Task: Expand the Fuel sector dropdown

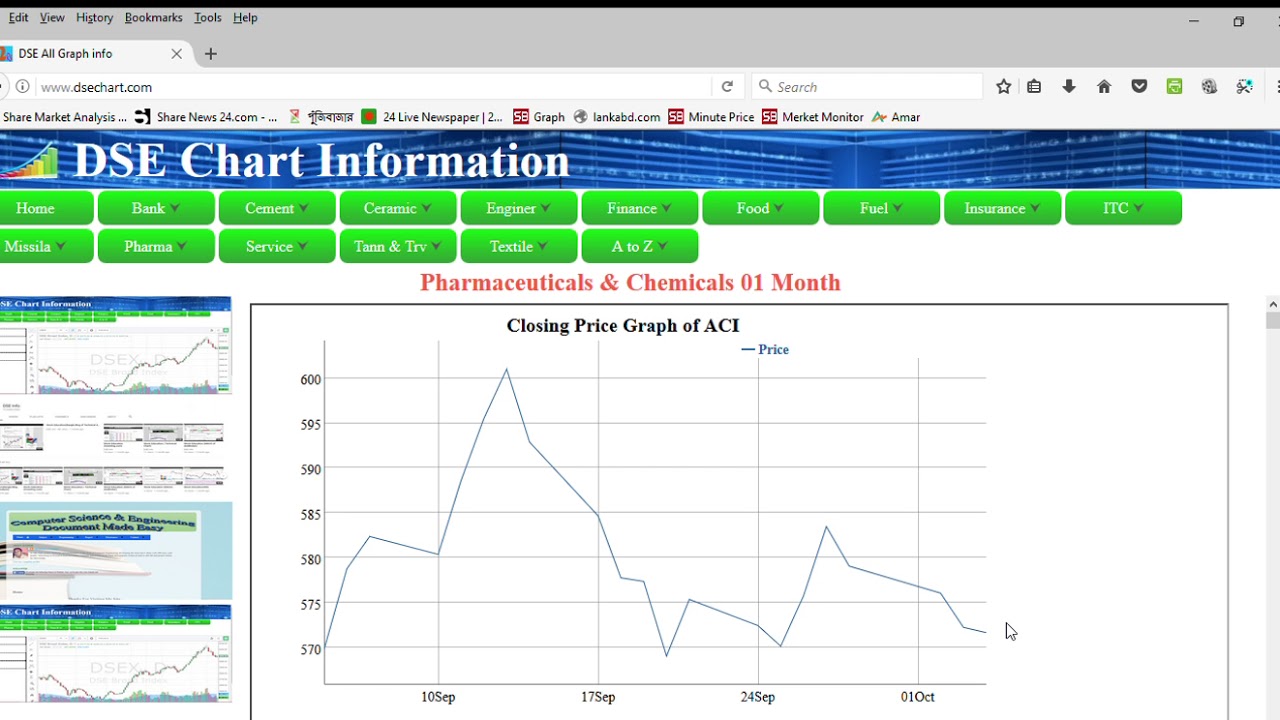Action: tap(882, 208)
